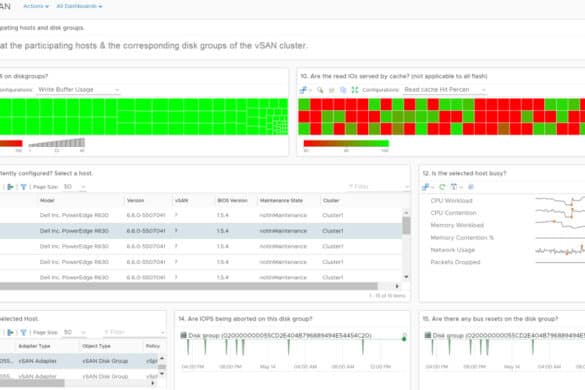Click the green refresh icon in widget 12 toolbar
585x390 pixels.
pyautogui.click(x=442, y=187)
